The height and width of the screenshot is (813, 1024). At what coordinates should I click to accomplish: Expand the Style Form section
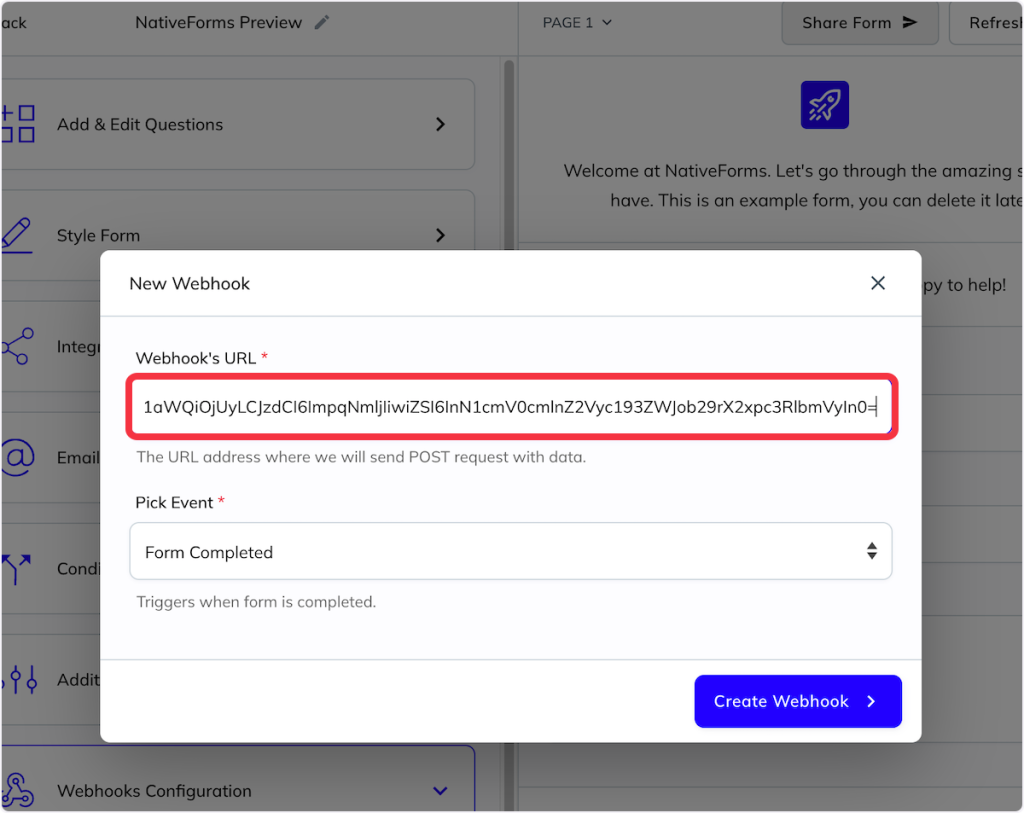pyautogui.click(x=440, y=235)
